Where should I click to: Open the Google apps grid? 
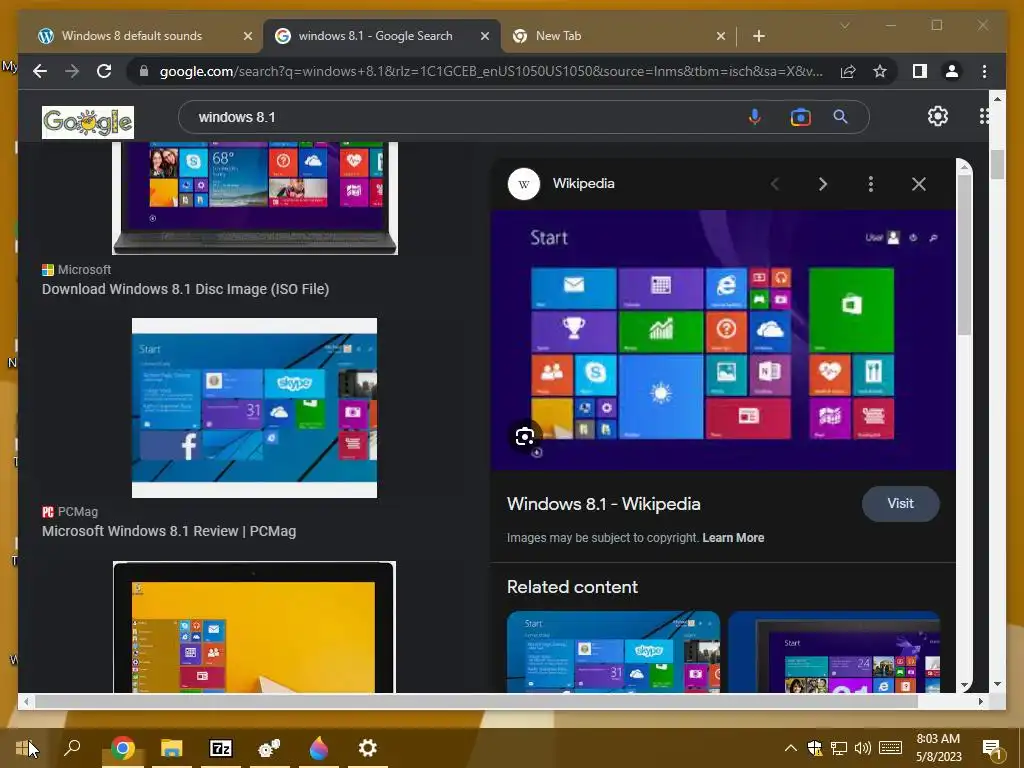pos(983,116)
